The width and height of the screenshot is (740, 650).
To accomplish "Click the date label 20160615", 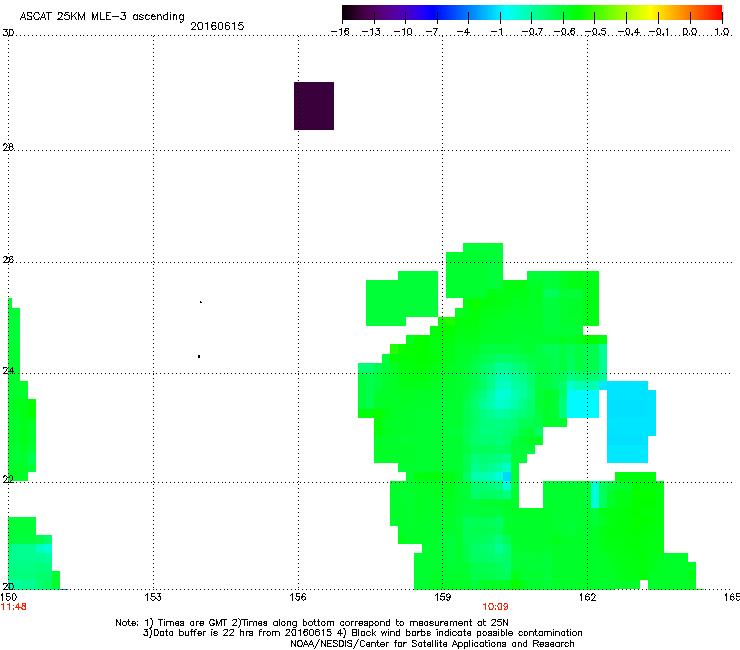I will point(217,26).
